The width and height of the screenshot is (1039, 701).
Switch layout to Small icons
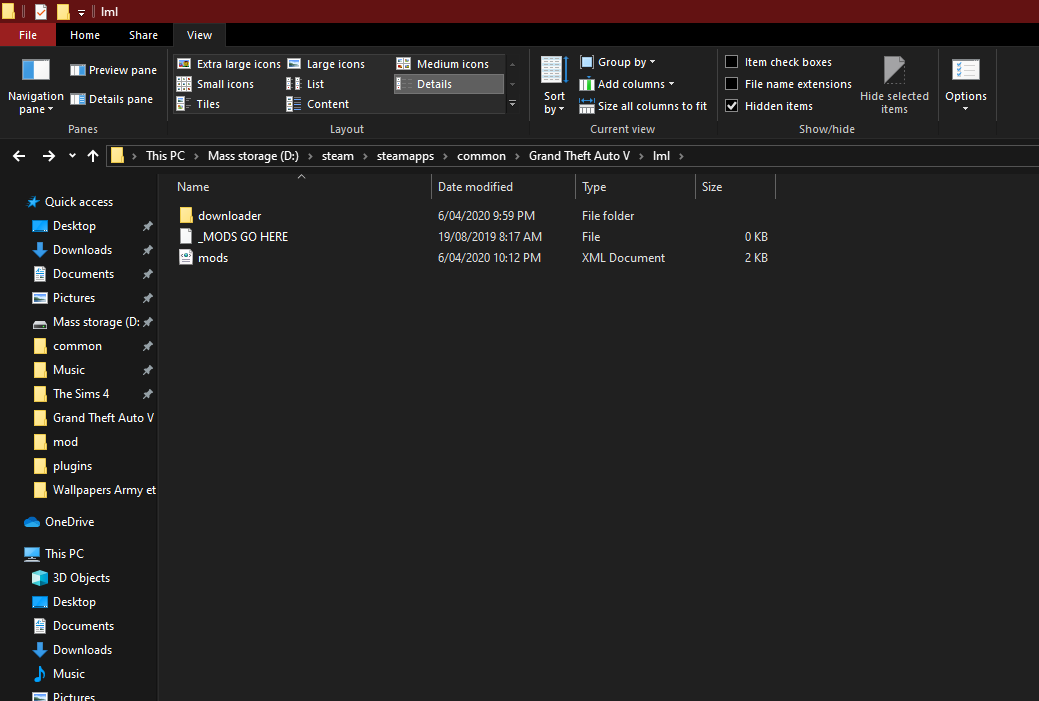215,84
